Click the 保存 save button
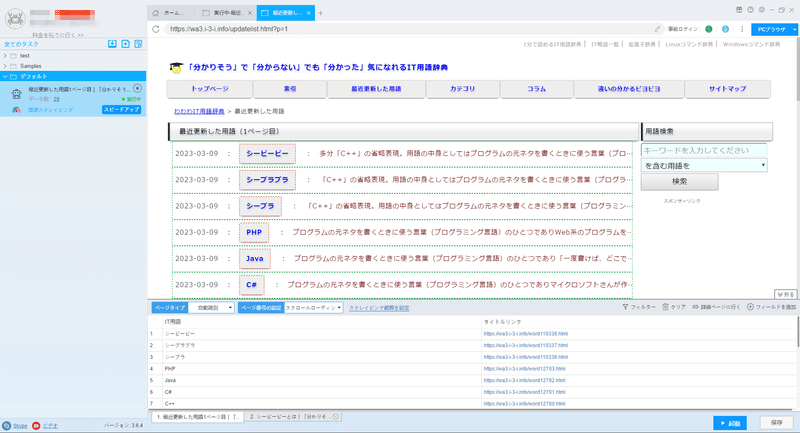Viewport: 800px width, 433px height. [777, 423]
